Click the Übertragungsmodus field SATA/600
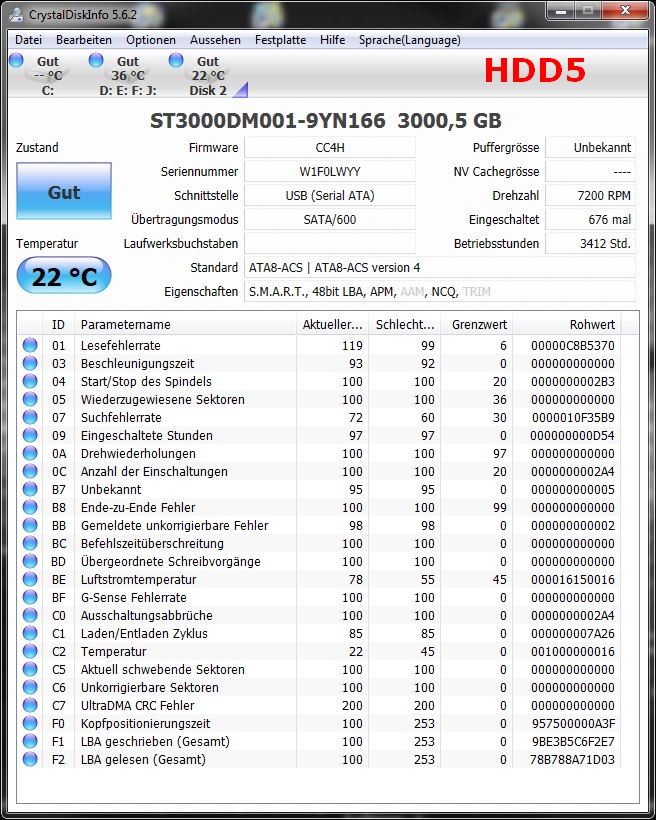 (x=330, y=220)
